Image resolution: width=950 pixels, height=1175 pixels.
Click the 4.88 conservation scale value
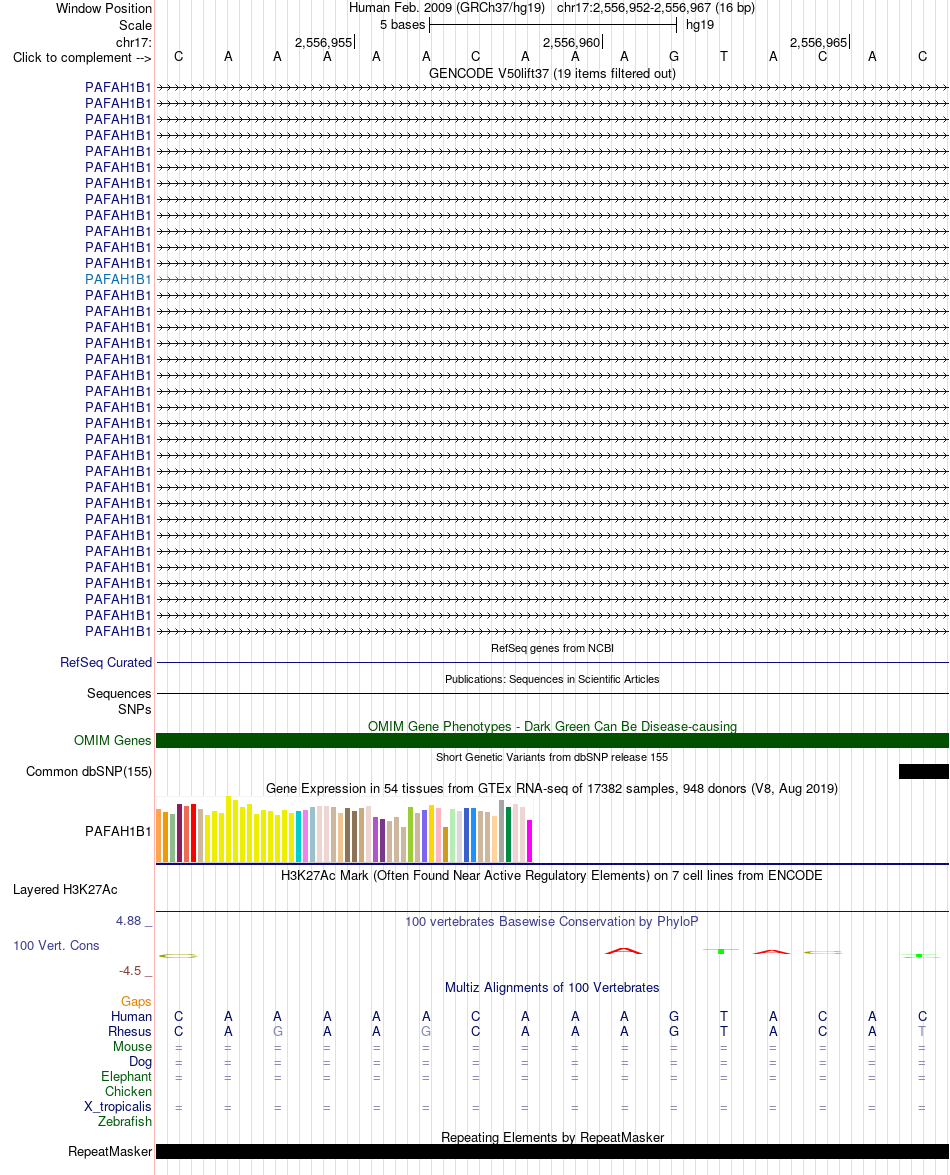(128, 921)
